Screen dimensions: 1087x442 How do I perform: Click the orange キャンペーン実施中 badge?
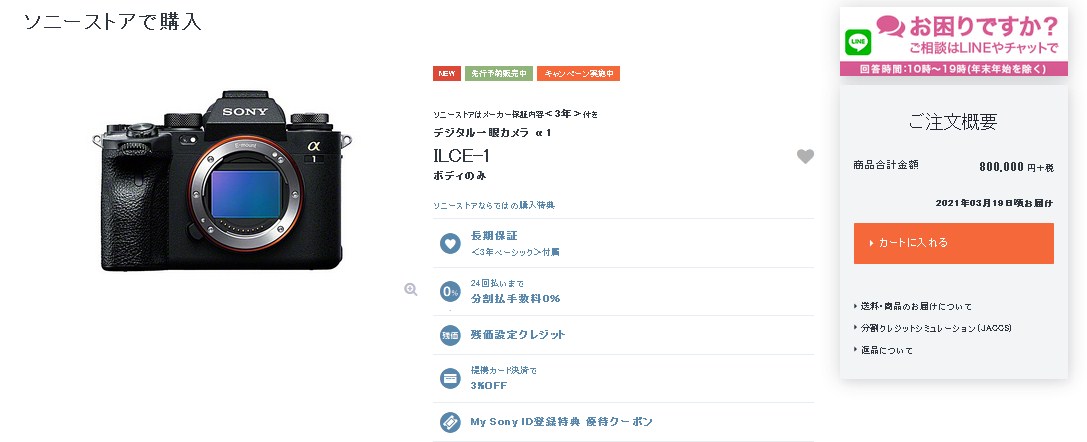pos(578,73)
